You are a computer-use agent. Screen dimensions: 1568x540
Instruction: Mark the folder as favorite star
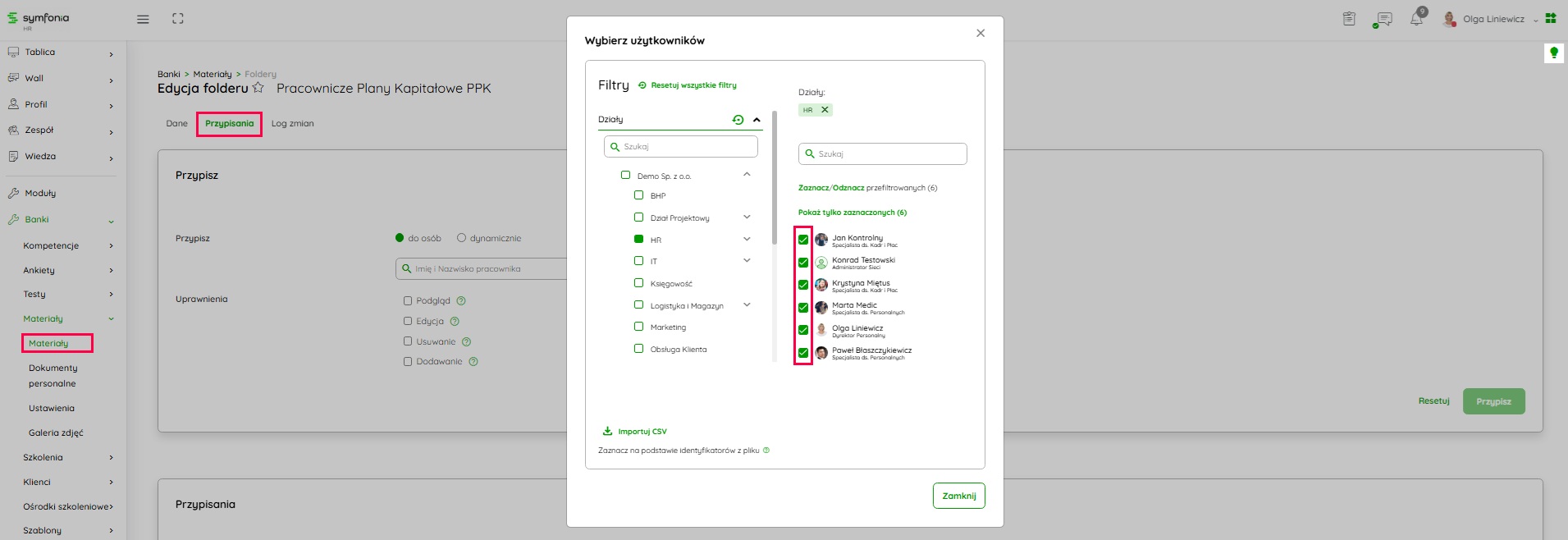pyautogui.click(x=258, y=88)
